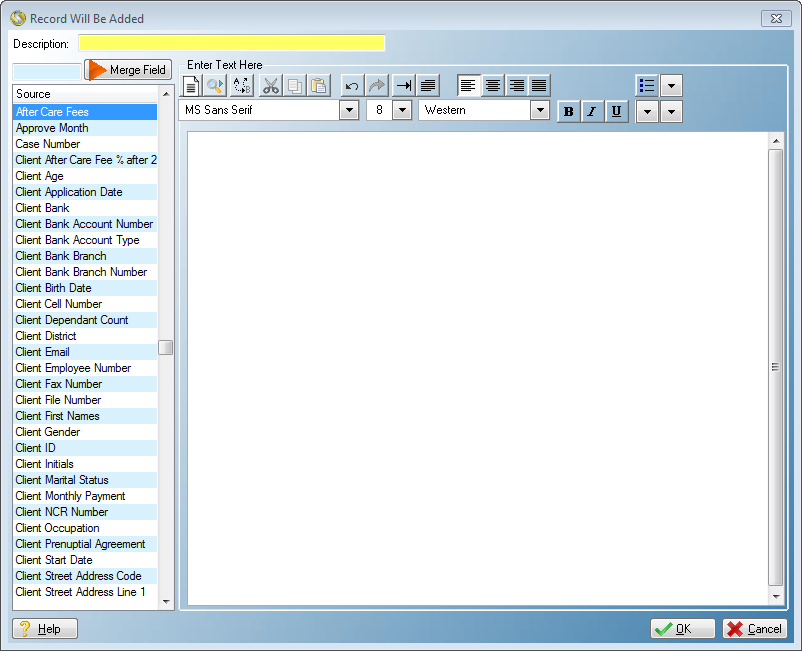Undo the last edit
The image size is (802, 651).
tap(352, 86)
